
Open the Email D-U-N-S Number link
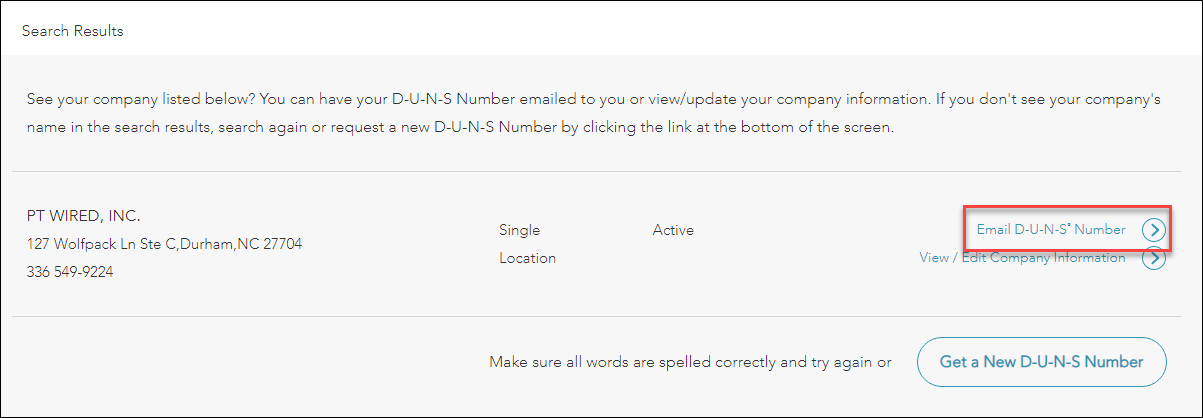(x=1050, y=230)
